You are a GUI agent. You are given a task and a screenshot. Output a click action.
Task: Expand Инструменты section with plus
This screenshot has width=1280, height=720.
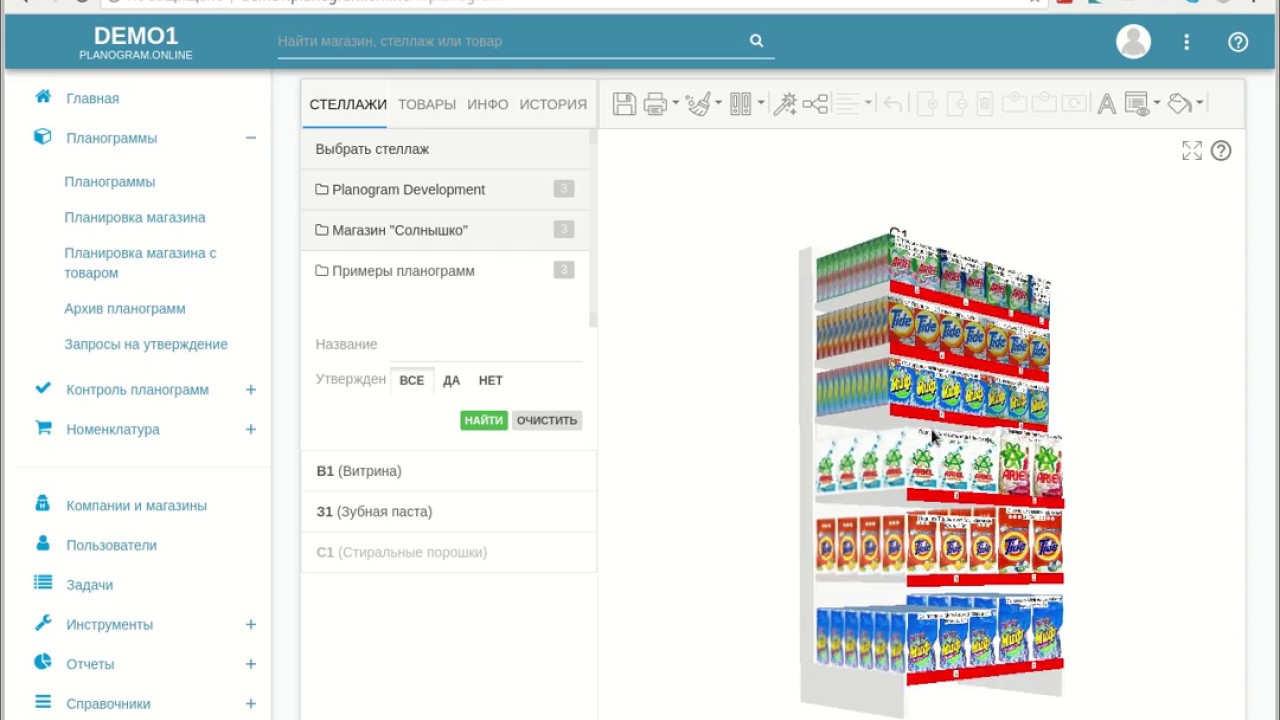[x=251, y=625]
